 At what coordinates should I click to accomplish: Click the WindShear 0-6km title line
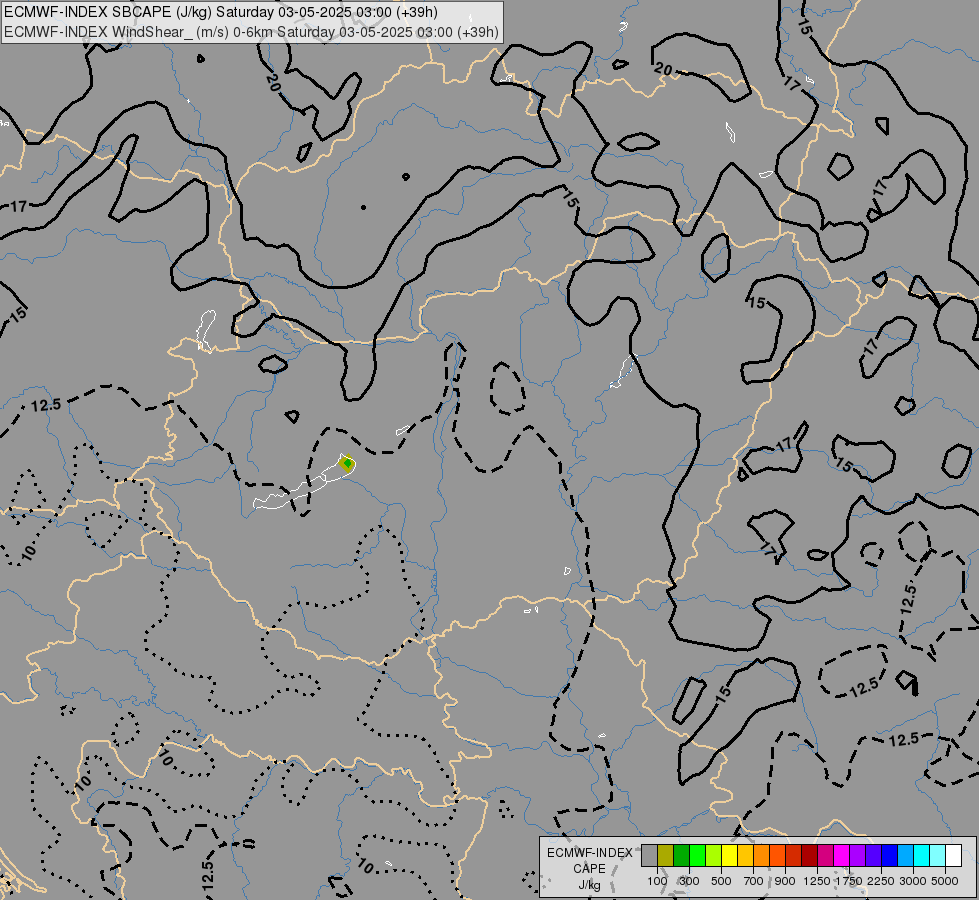click(252, 32)
